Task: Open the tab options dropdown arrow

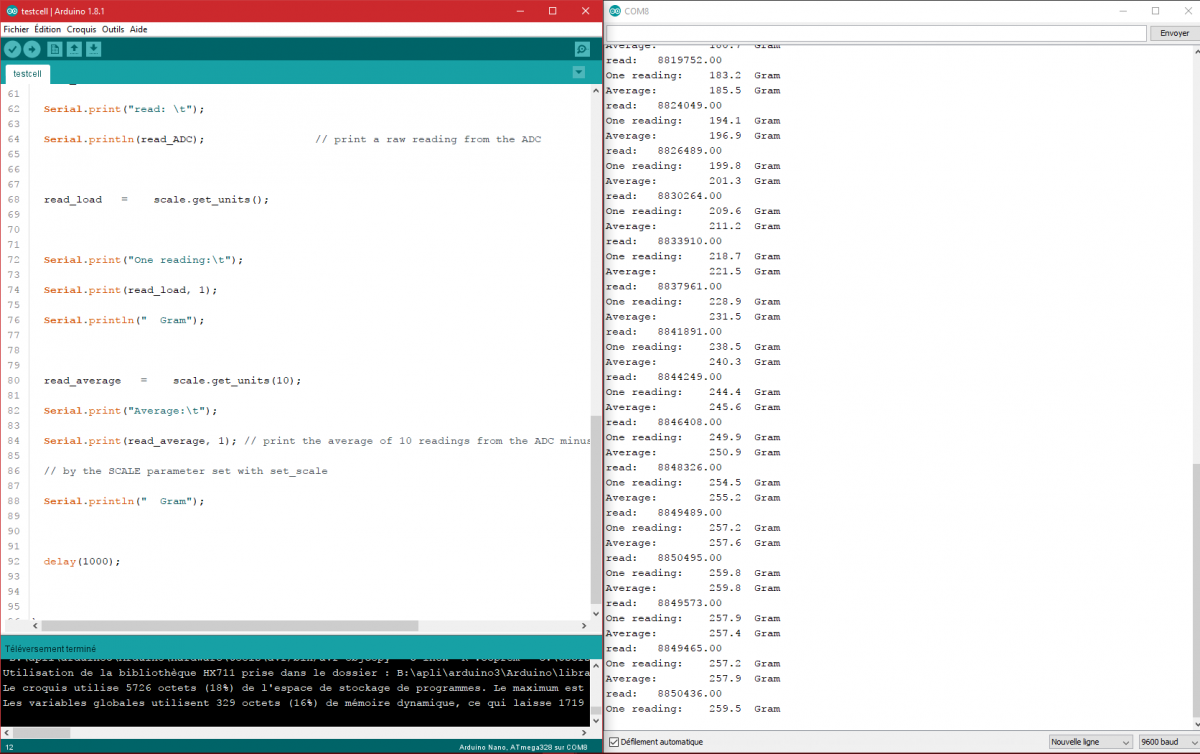Action: pos(578,72)
